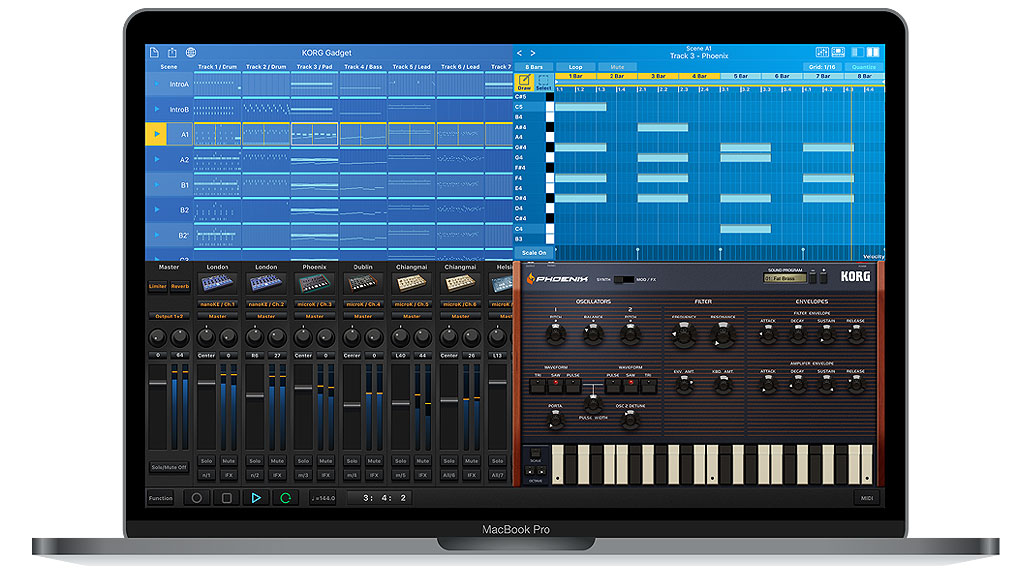Start playback with the blue Play button

coord(256,498)
